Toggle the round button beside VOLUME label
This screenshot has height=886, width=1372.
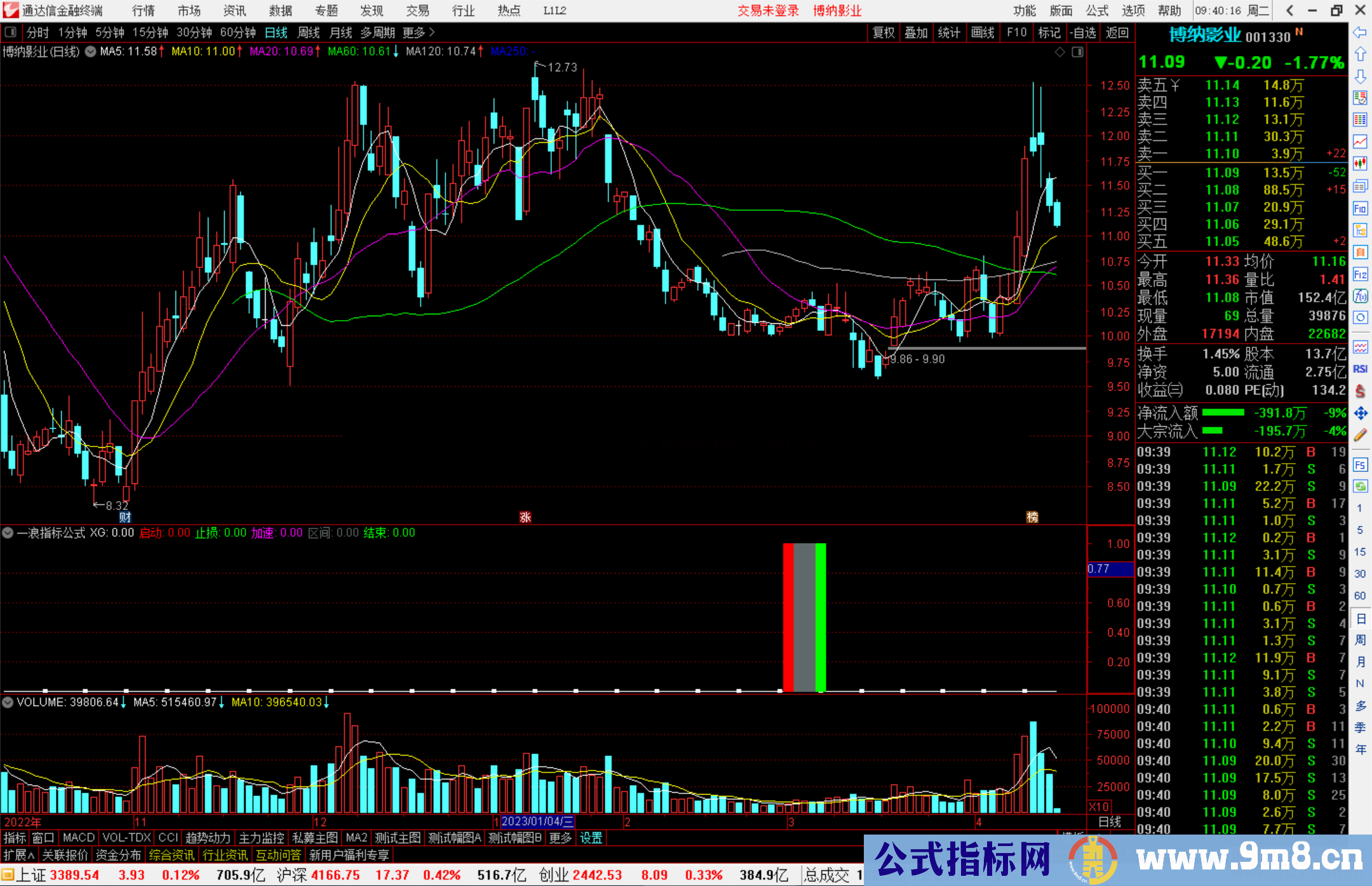coord(8,702)
